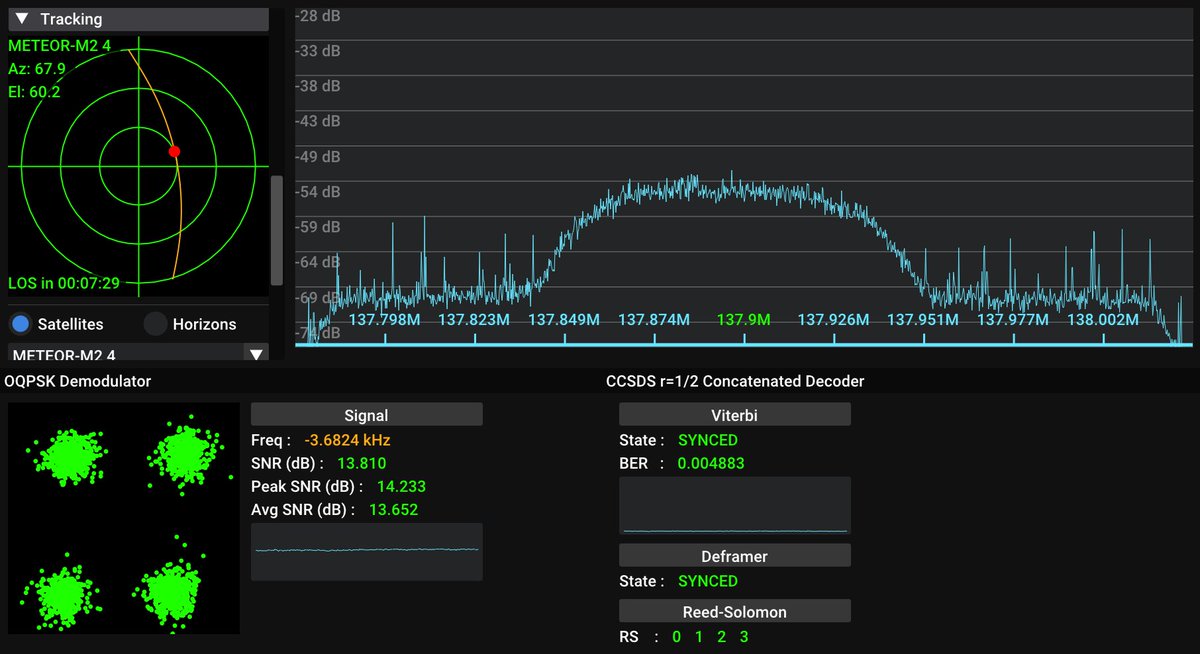The width and height of the screenshot is (1200, 654).
Task: Click the 137.823M frequency label
Action: pos(474,320)
